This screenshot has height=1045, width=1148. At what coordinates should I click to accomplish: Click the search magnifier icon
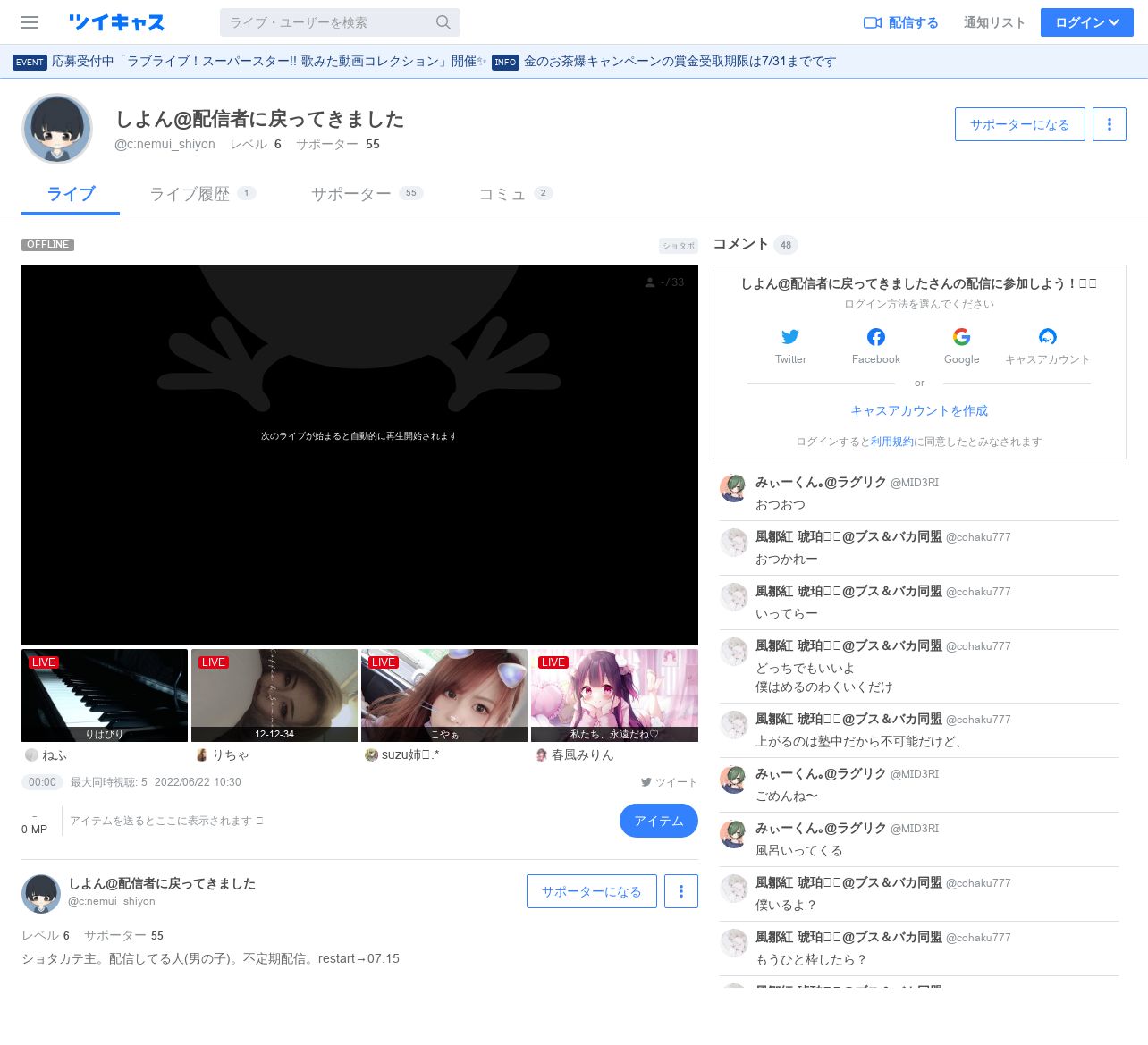[443, 22]
